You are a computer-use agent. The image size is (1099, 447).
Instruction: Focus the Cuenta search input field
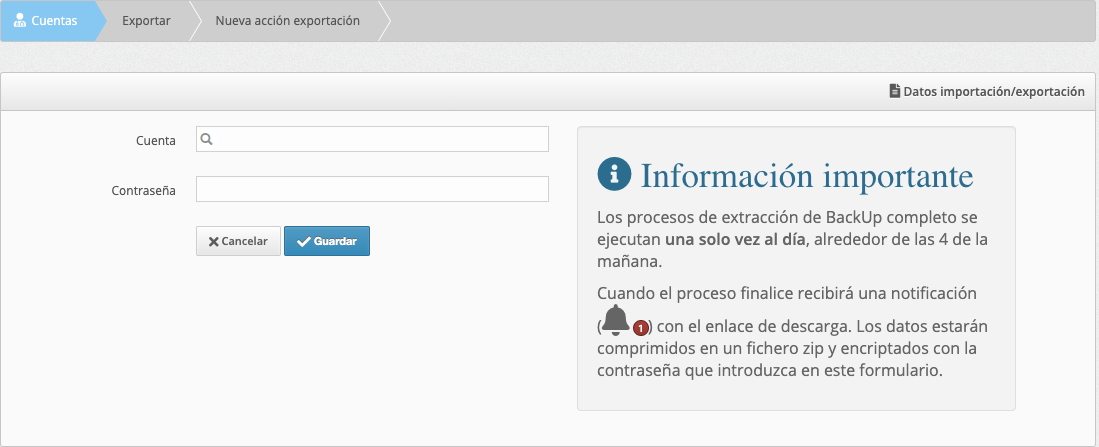point(380,140)
